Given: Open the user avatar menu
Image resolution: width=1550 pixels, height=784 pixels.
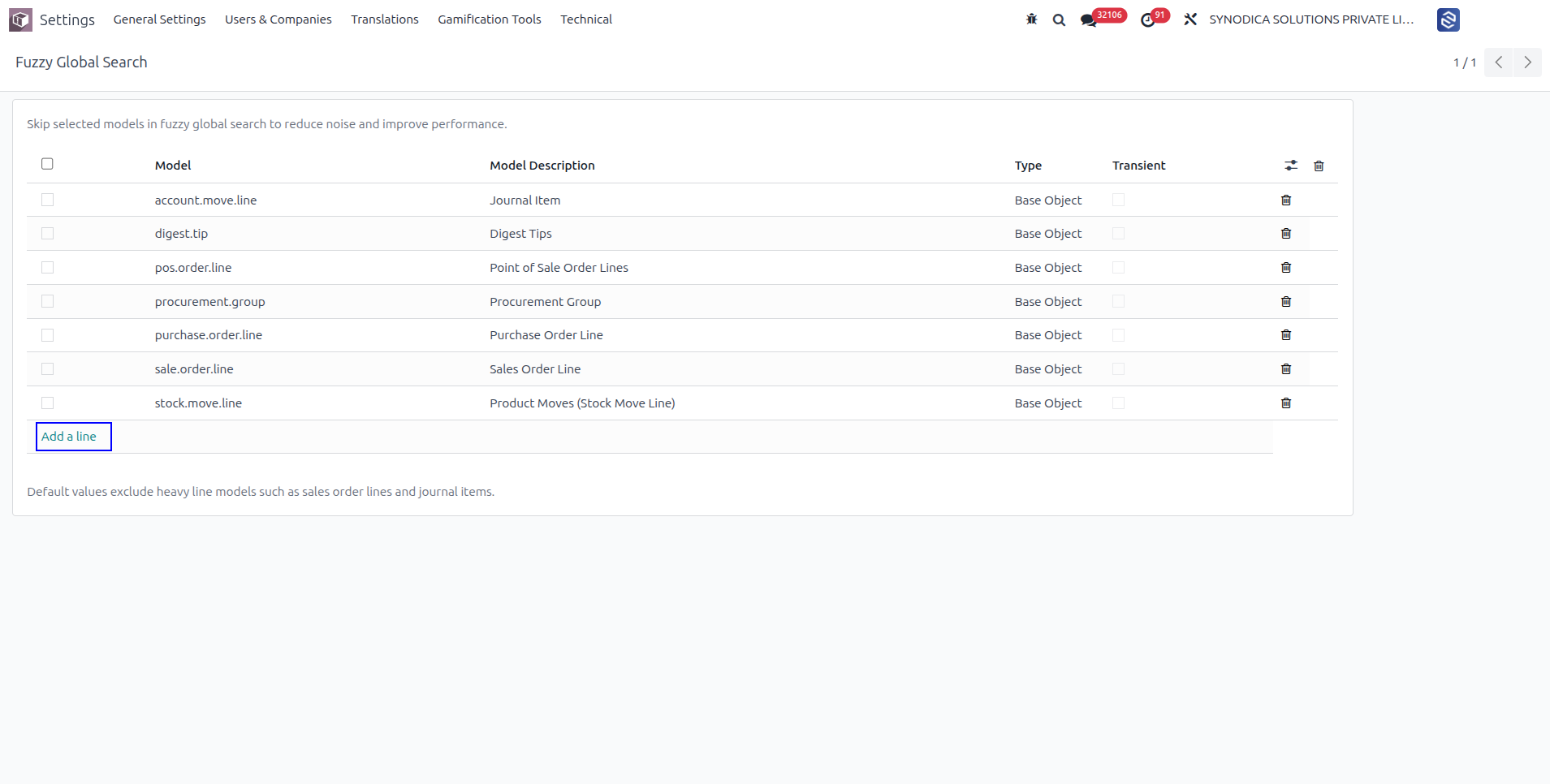Looking at the screenshot, I should click(1448, 19).
